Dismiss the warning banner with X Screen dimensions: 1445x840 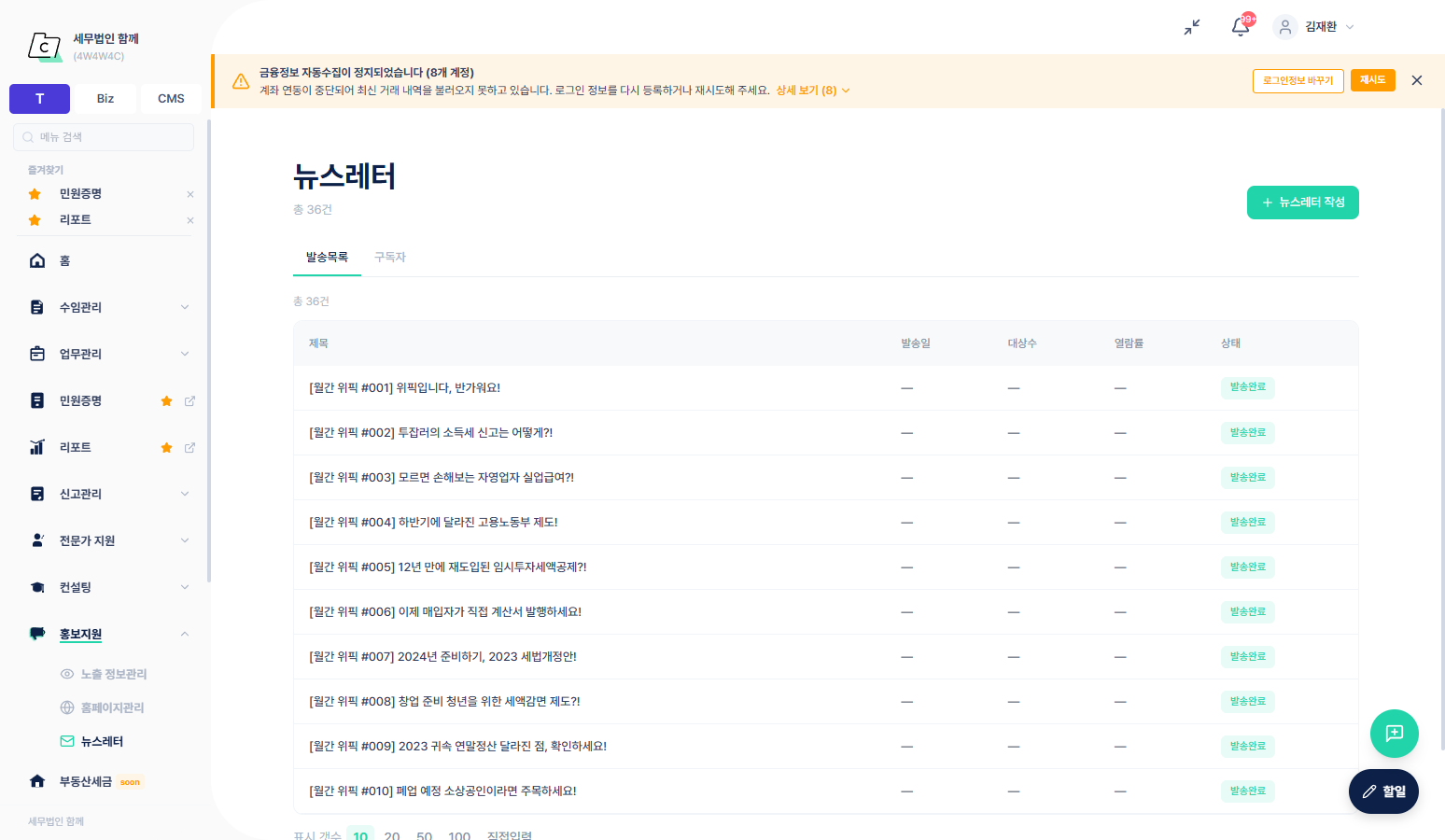pyautogui.click(x=1416, y=80)
